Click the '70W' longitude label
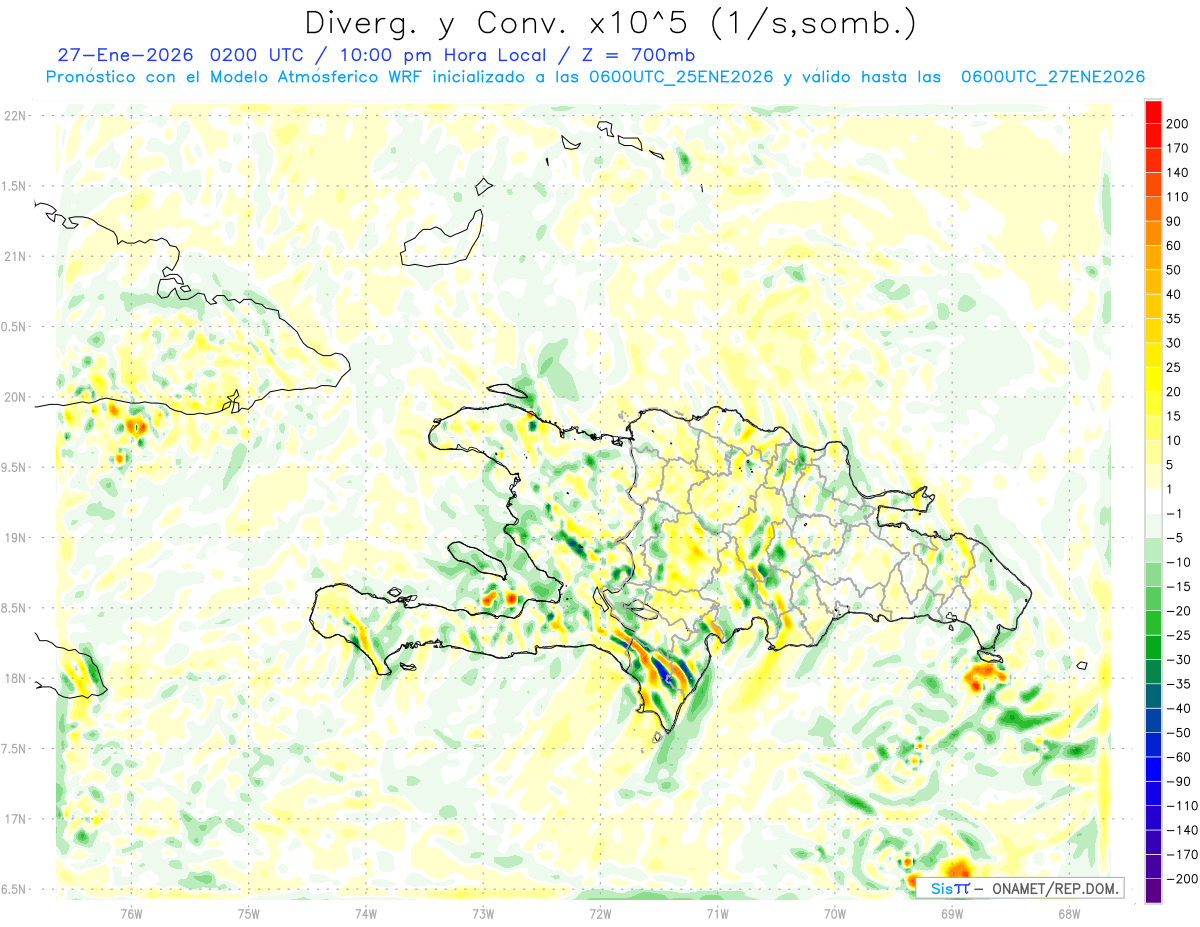The image size is (1200, 927). [834, 913]
